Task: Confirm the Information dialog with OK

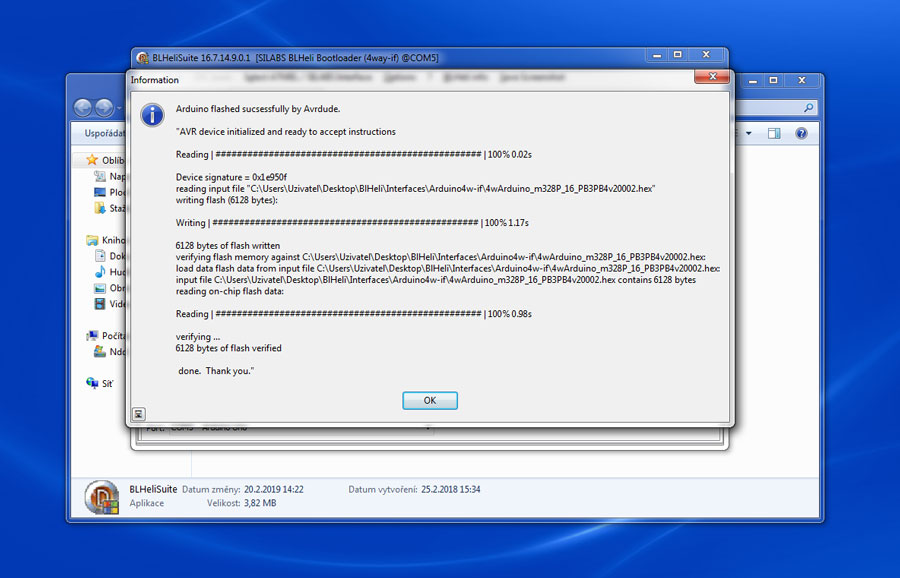Action: click(x=429, y=401)
